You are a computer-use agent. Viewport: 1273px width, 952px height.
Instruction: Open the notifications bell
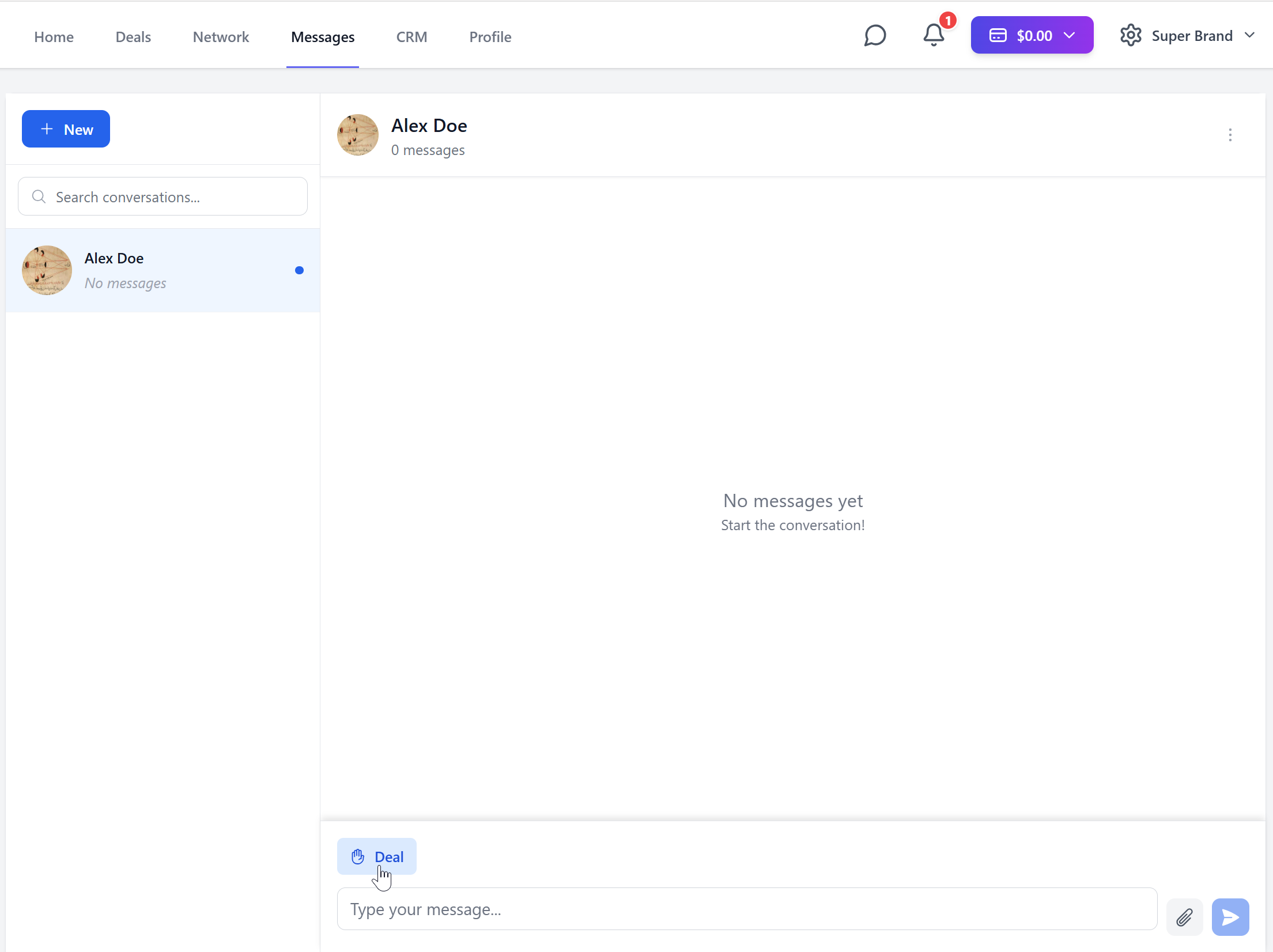934,35
